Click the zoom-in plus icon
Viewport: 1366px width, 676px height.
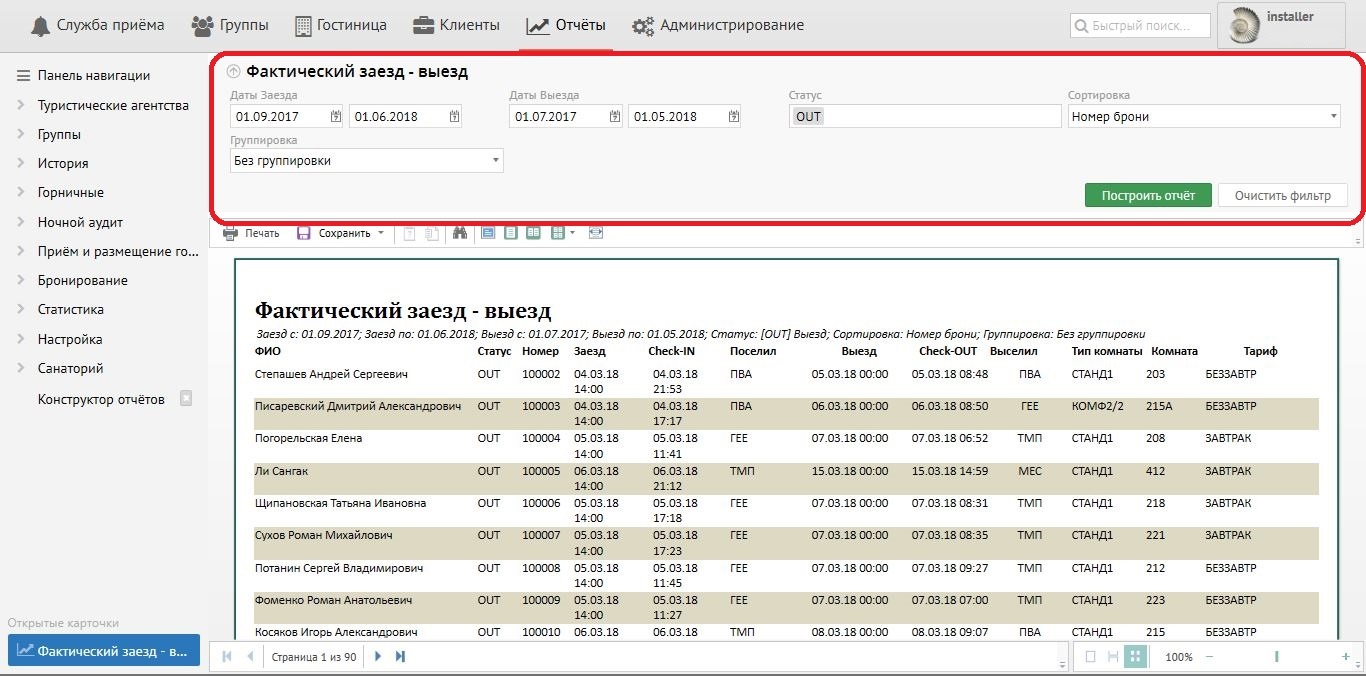pyautogui.click(x=1345, y=657)
